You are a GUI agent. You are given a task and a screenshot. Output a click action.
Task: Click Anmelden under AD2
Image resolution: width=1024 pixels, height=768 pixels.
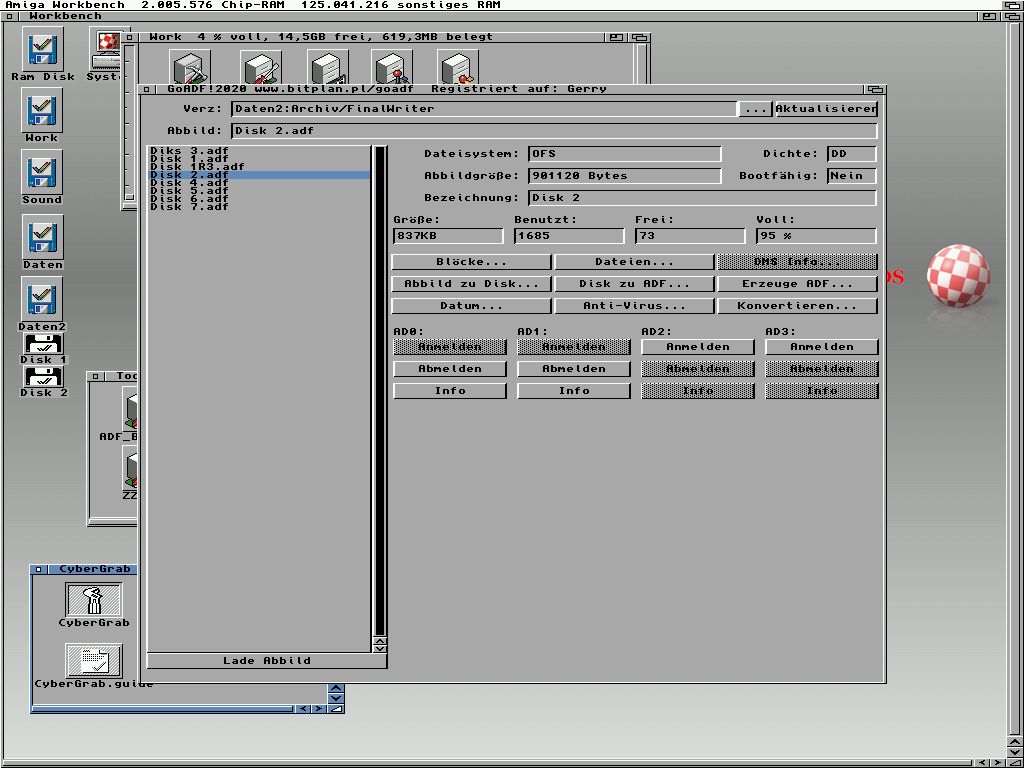[697, 347]
